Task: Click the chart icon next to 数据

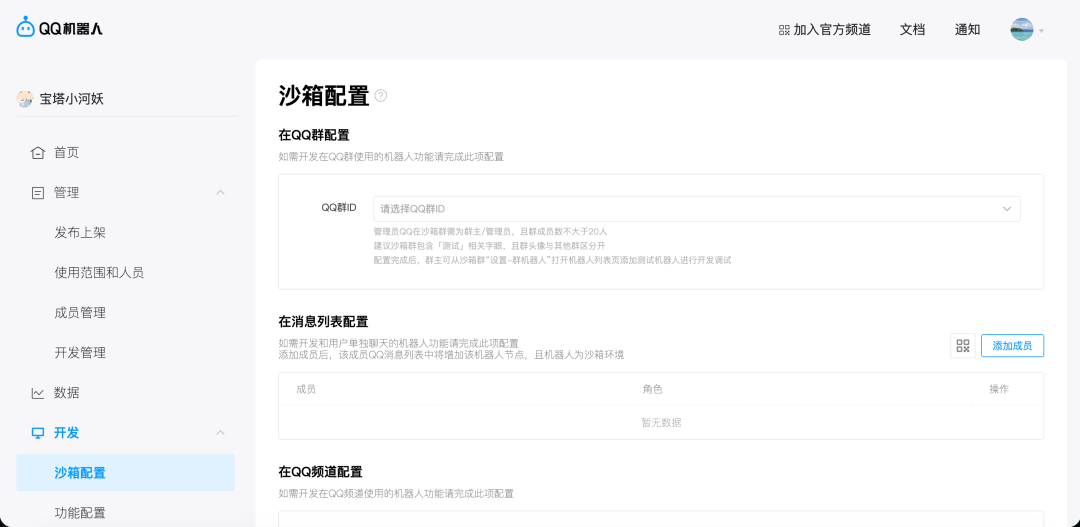Action: click(37, 393)
